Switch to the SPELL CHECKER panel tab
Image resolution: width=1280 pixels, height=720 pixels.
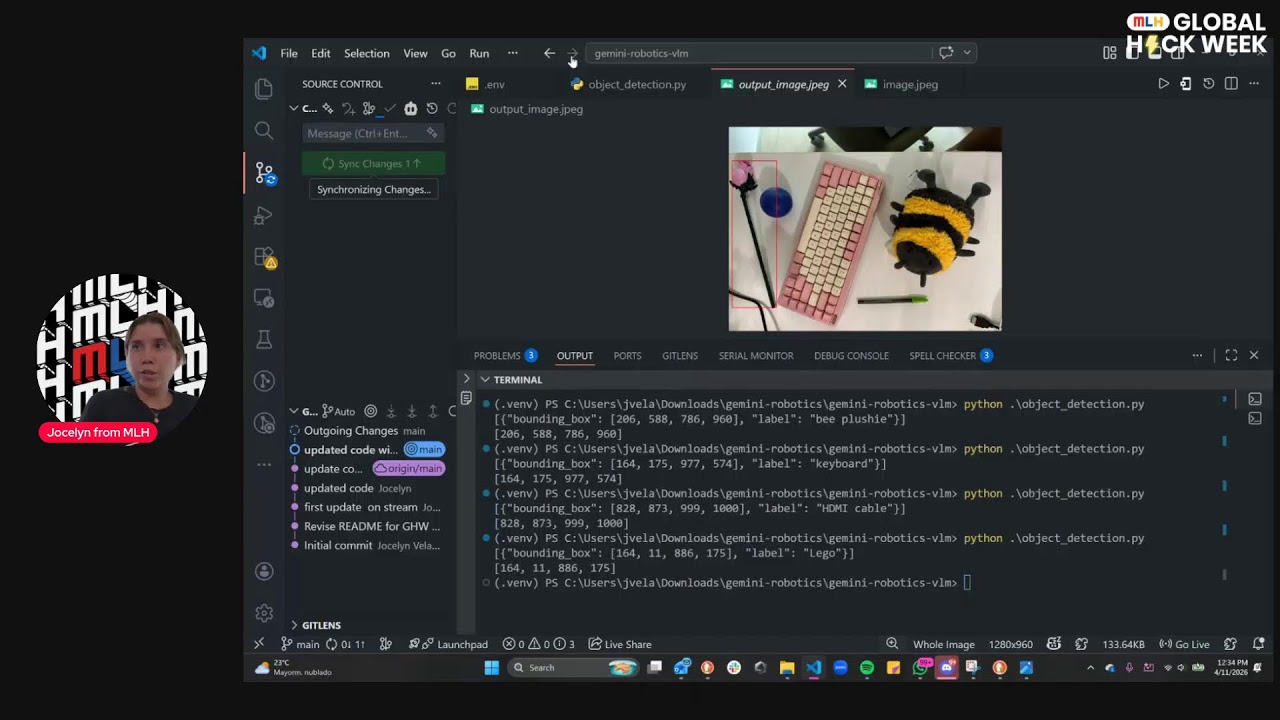click(x=950, y=355)
